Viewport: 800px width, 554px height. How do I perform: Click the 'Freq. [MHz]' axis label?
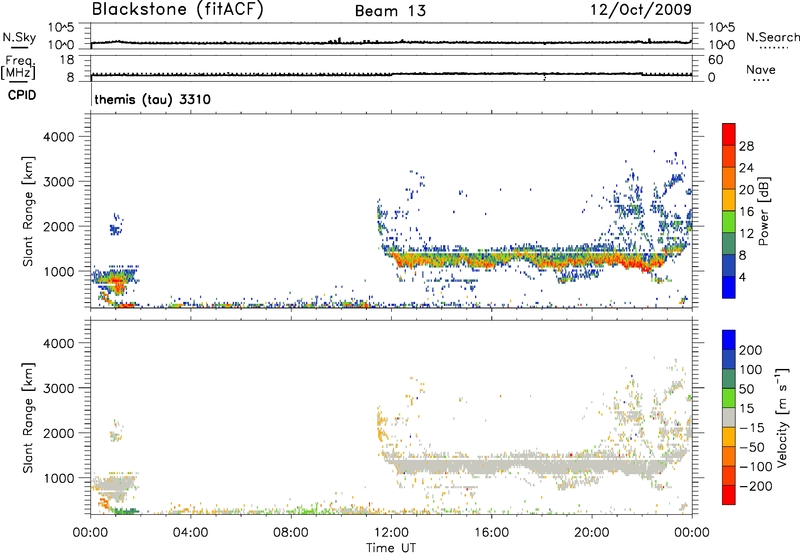(19, 68)
